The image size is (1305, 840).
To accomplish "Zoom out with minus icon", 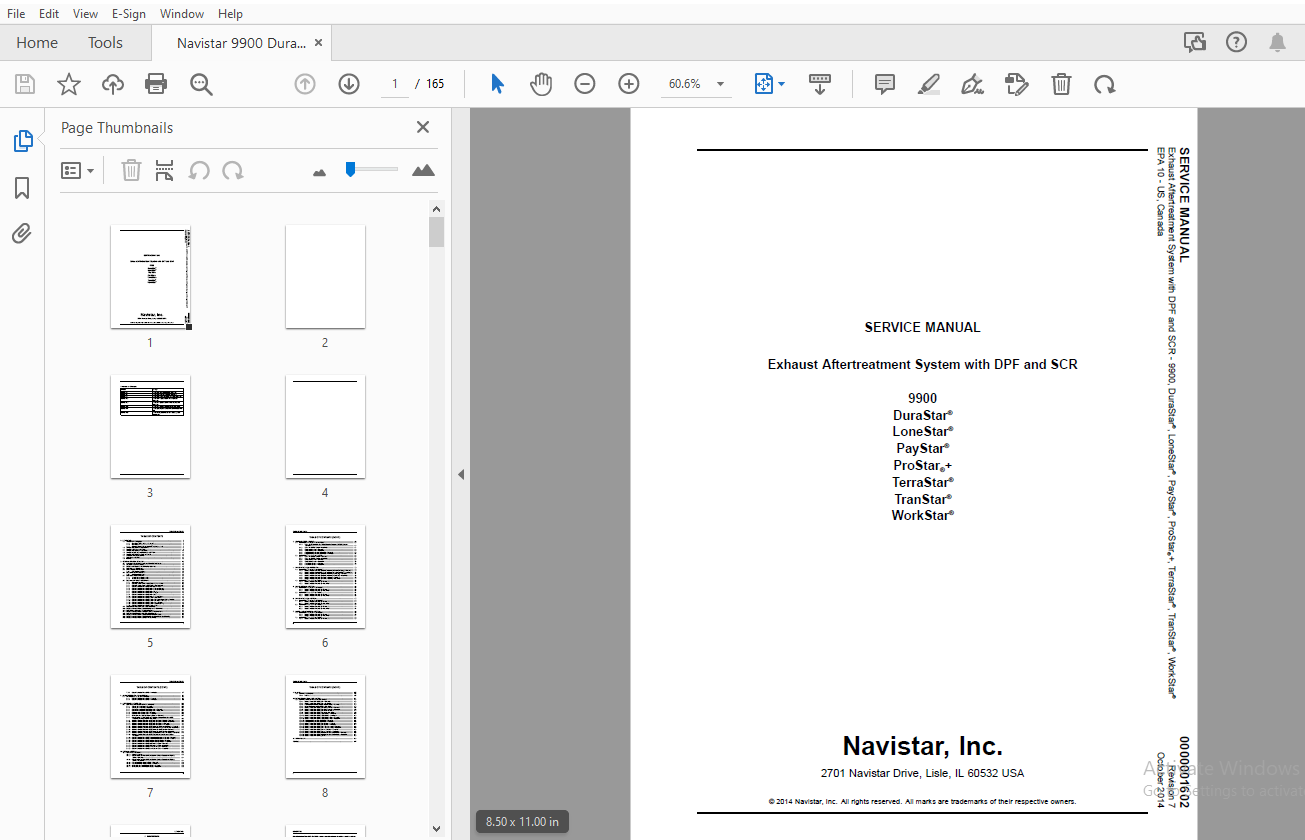I will pyautogui.click(x=585, y=84).
